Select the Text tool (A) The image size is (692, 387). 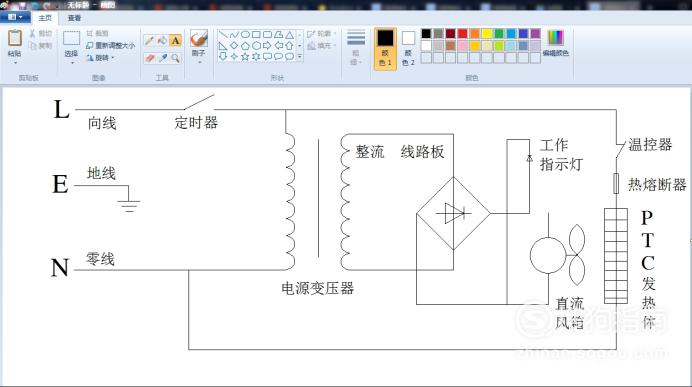tap(175, 41)
